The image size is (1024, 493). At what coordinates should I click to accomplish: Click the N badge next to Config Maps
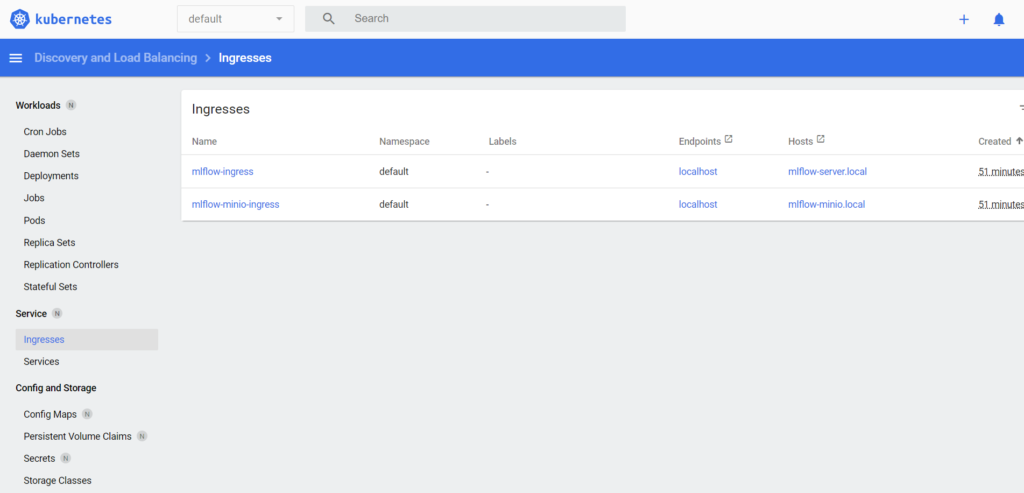click(x=87, y=414)
